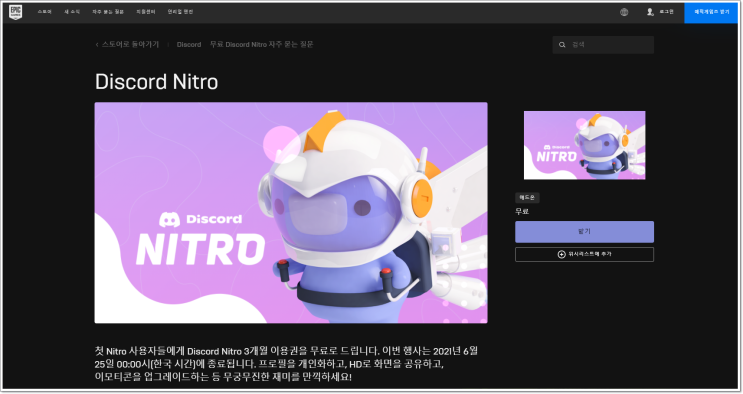Open the language globe icon
This screenshot has width=743, height=394.
pos(624,12)
